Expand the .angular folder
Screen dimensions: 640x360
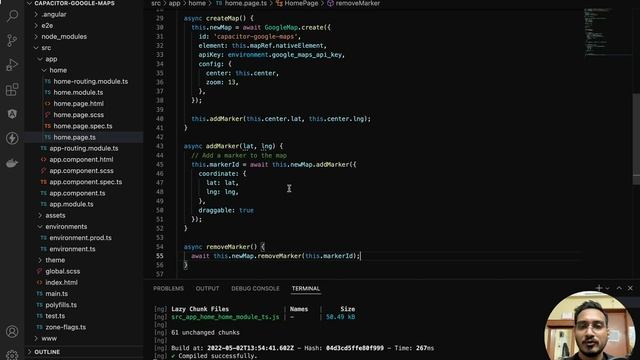pos(53,14)
